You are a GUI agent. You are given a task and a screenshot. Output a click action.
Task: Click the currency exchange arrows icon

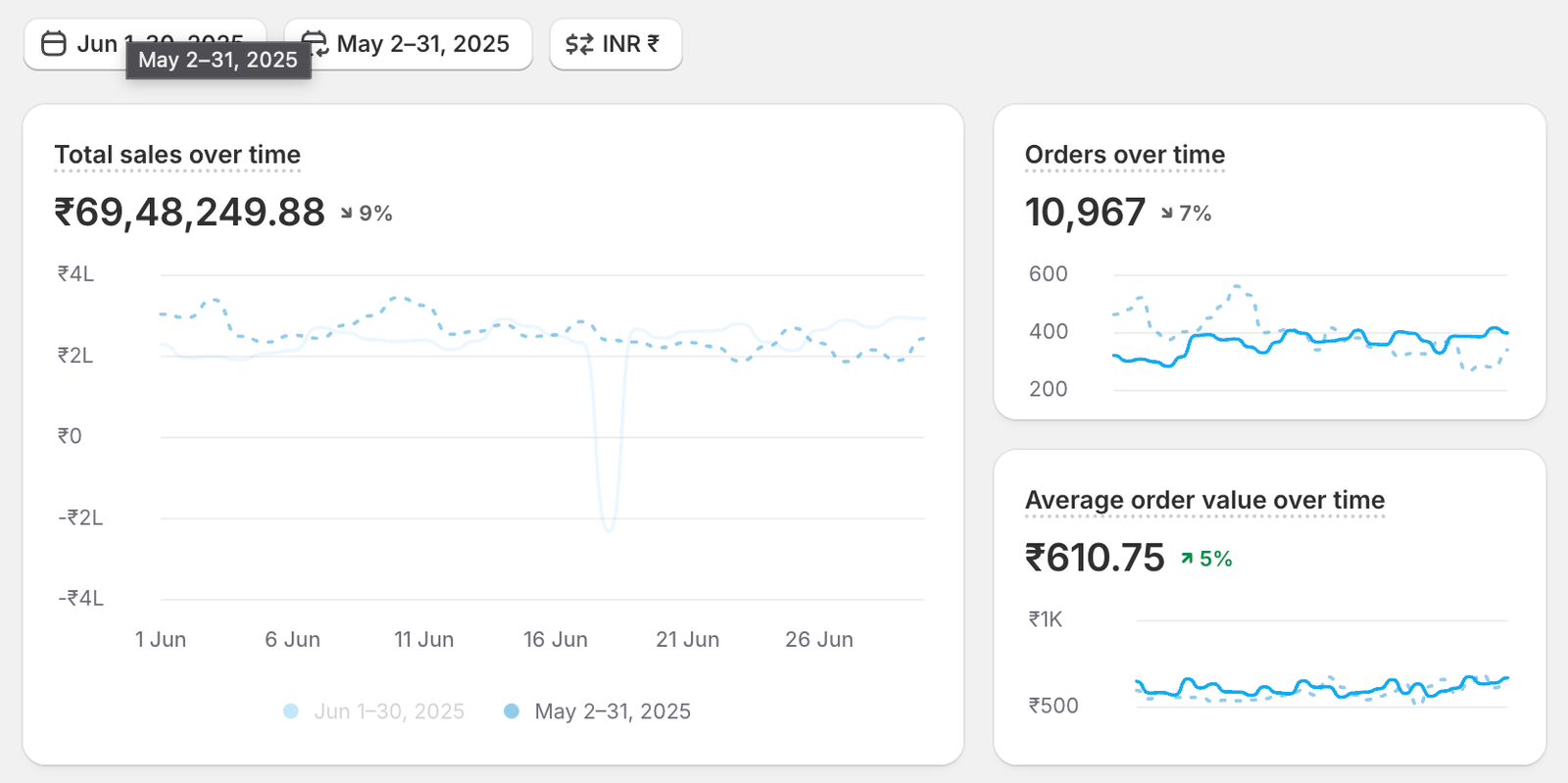579,44
